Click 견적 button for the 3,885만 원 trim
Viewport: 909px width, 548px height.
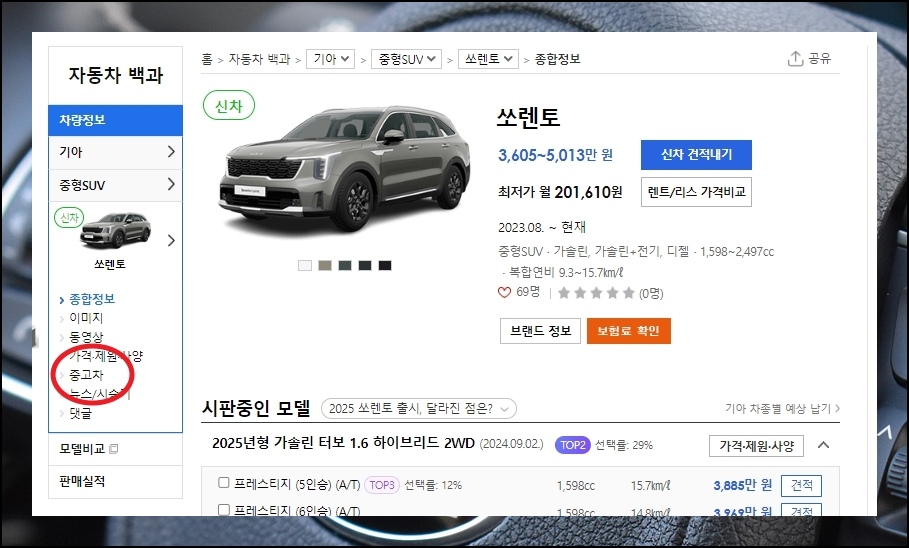tap(801, 485)
